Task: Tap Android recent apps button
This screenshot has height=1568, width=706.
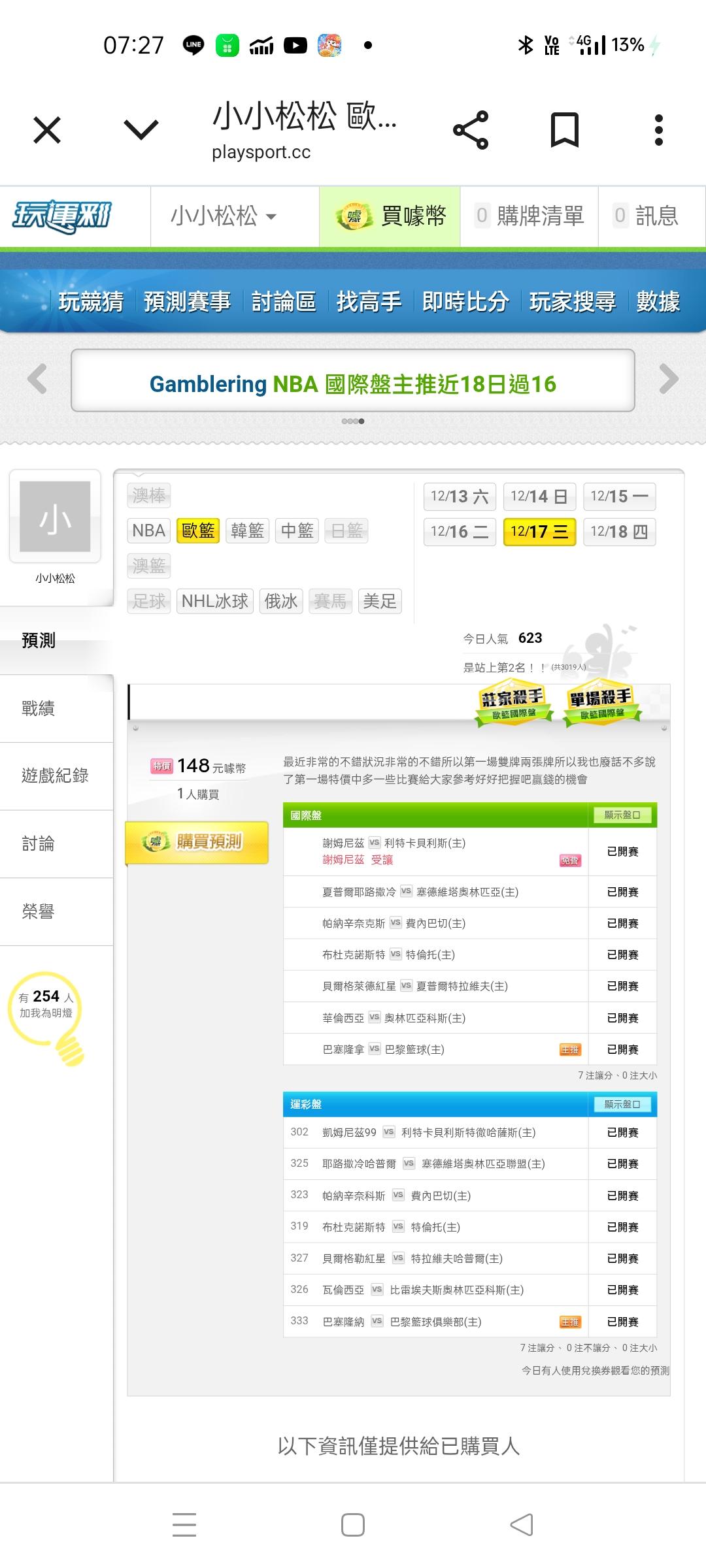Action: coord(184,1525)
